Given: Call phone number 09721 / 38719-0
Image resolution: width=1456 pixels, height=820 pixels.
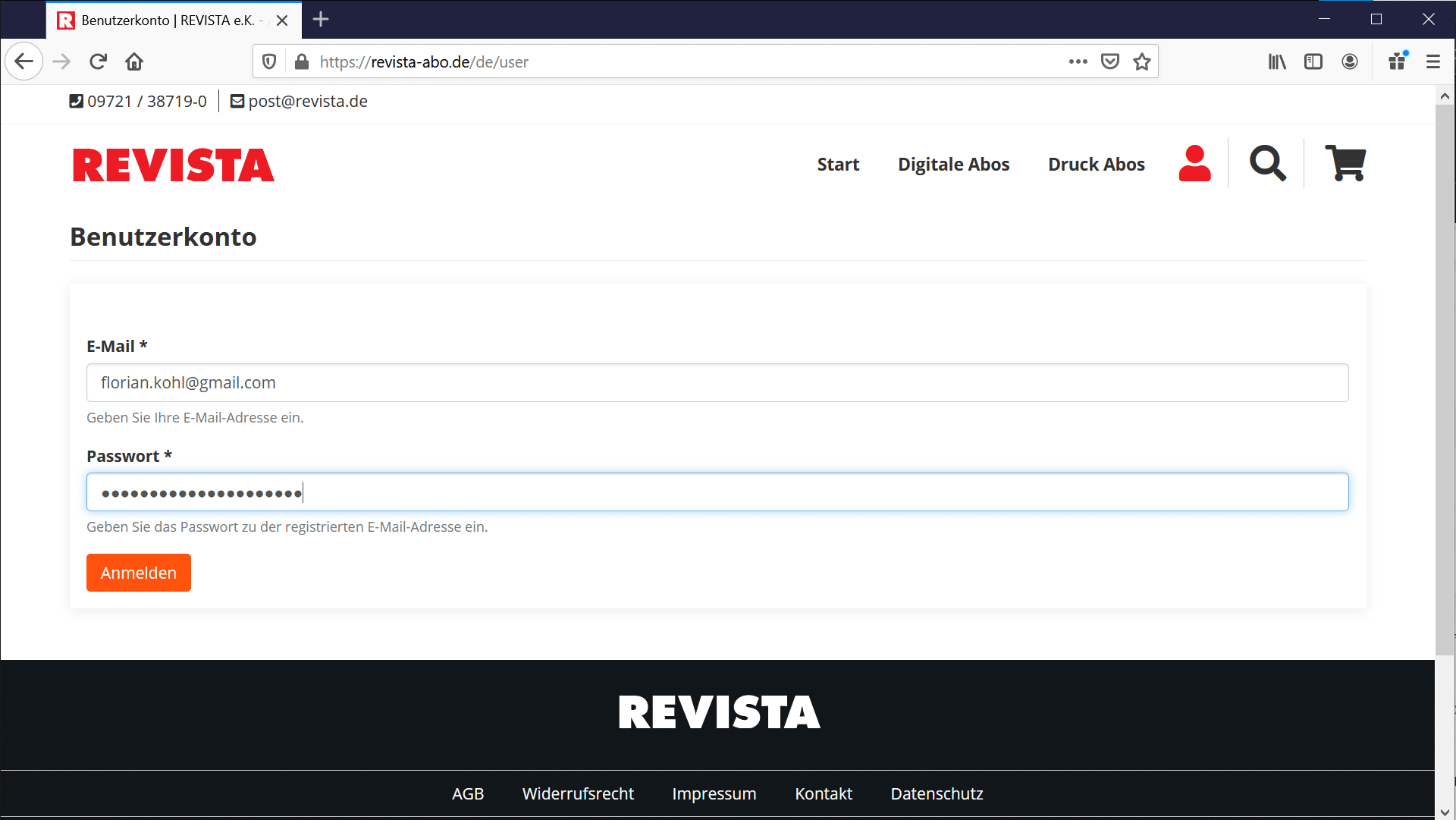Looking at the screenshot, I should [138, 101].
